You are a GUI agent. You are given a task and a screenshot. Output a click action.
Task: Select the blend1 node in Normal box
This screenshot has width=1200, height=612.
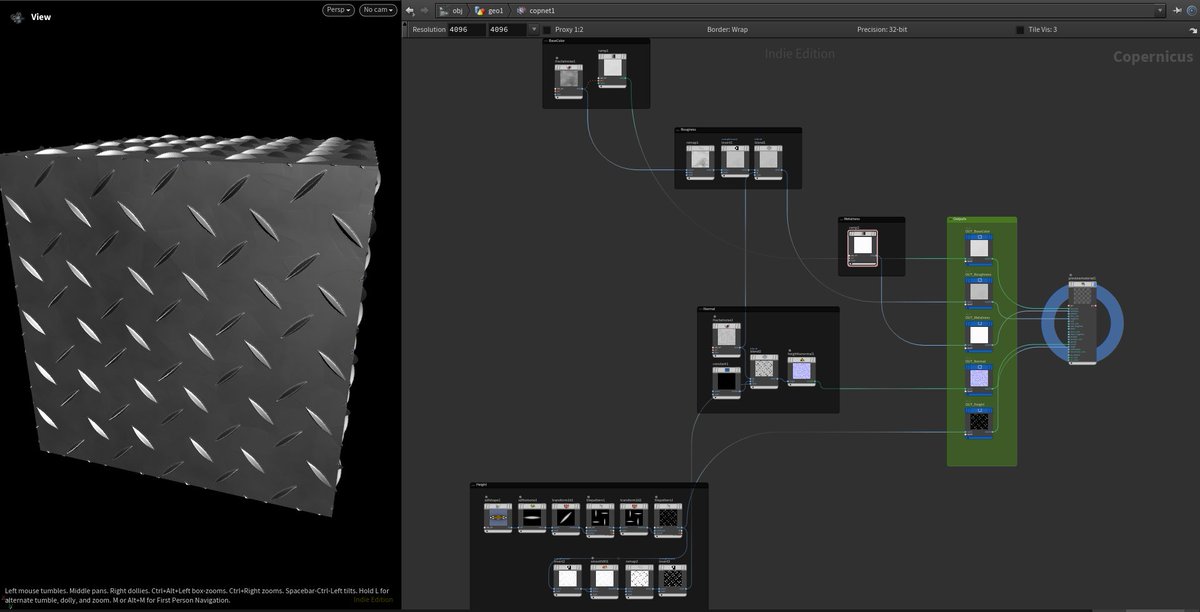pos(764,370)
